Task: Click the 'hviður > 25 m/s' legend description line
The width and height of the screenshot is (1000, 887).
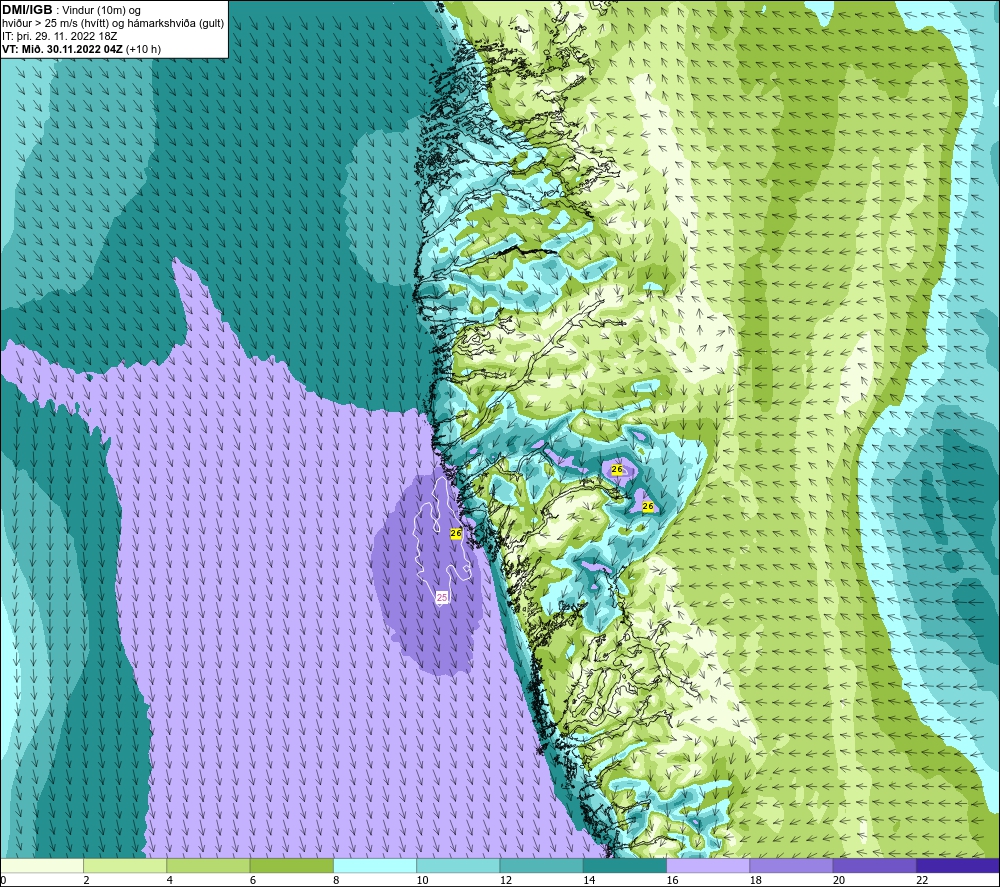Action: click(x=113, y=24)
